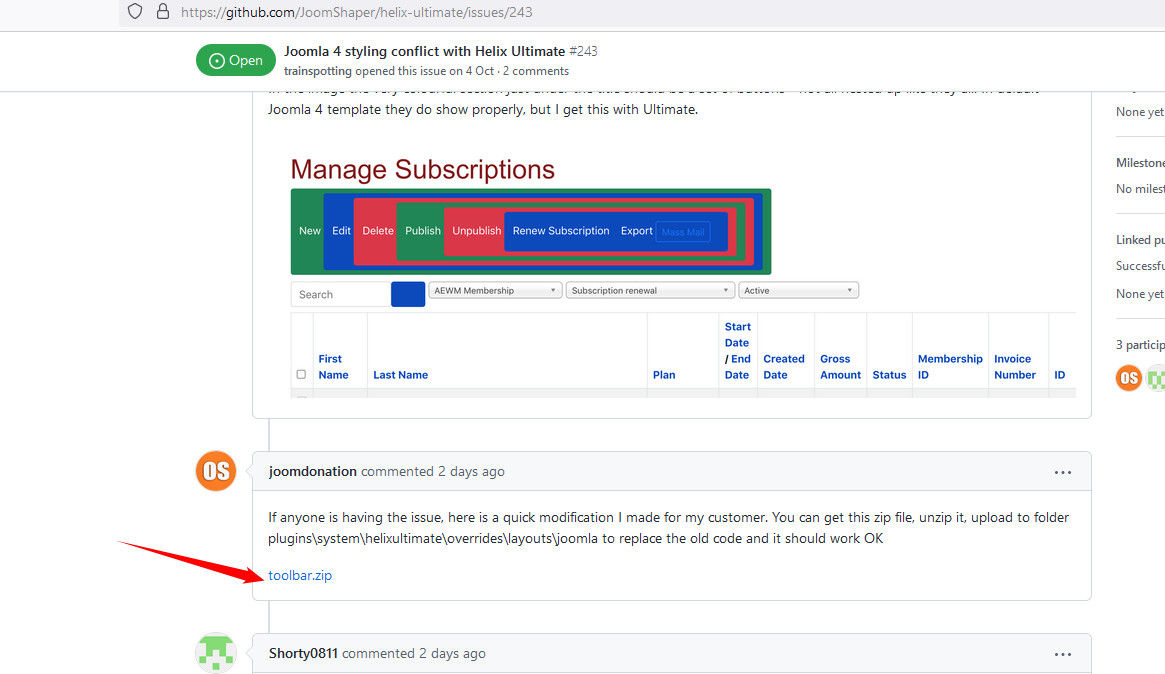Click Shorty0811's green pixel avatar

click(216, 653)
